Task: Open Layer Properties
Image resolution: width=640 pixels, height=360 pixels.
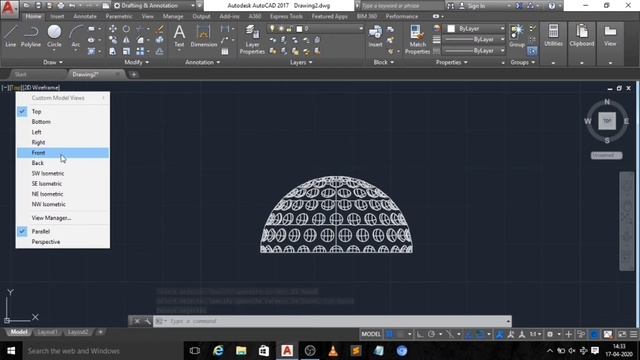Action: [x=252, y=39]
